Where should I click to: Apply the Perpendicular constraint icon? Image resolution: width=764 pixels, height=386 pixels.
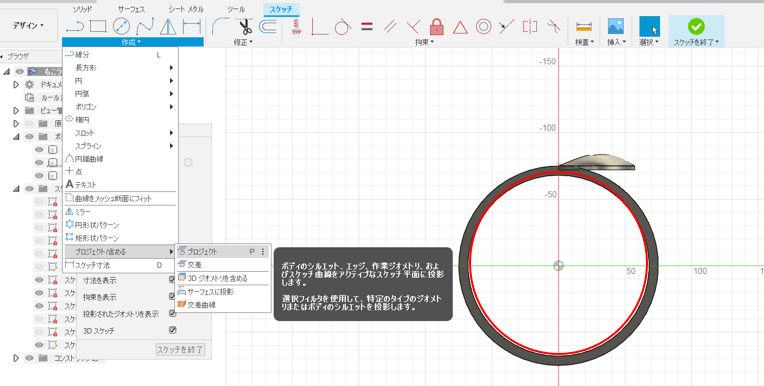click(413, 26)
